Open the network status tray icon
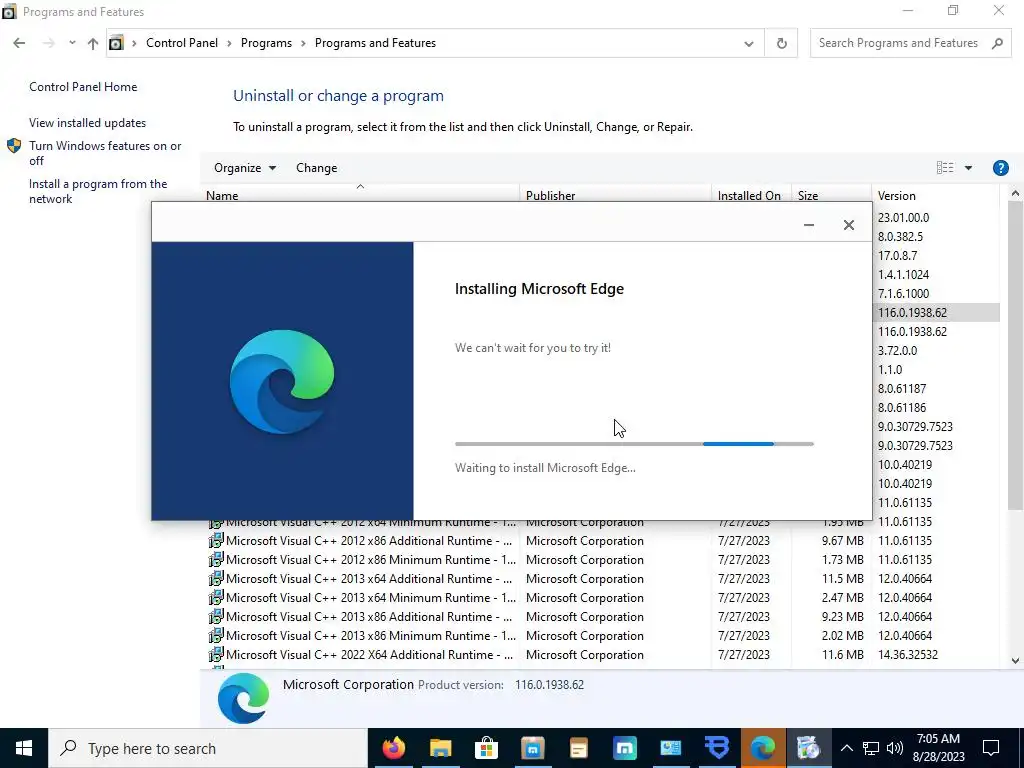 coord(871,748)
